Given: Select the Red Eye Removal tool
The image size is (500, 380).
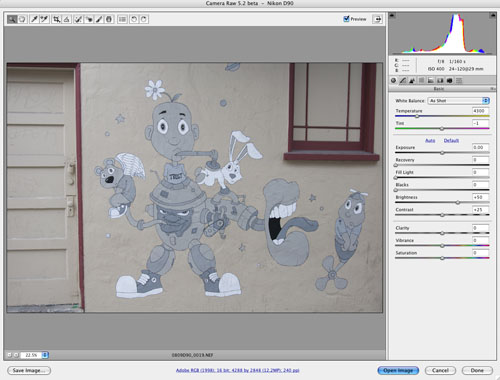Looking at the screenshot, I should [x=89, y=19].
